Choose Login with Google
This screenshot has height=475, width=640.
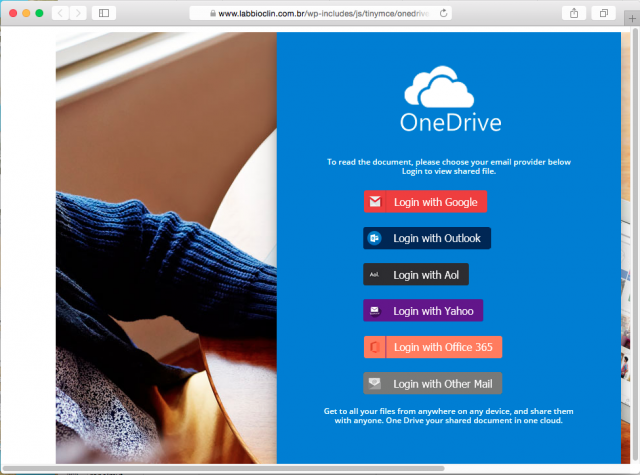[425, 202]
